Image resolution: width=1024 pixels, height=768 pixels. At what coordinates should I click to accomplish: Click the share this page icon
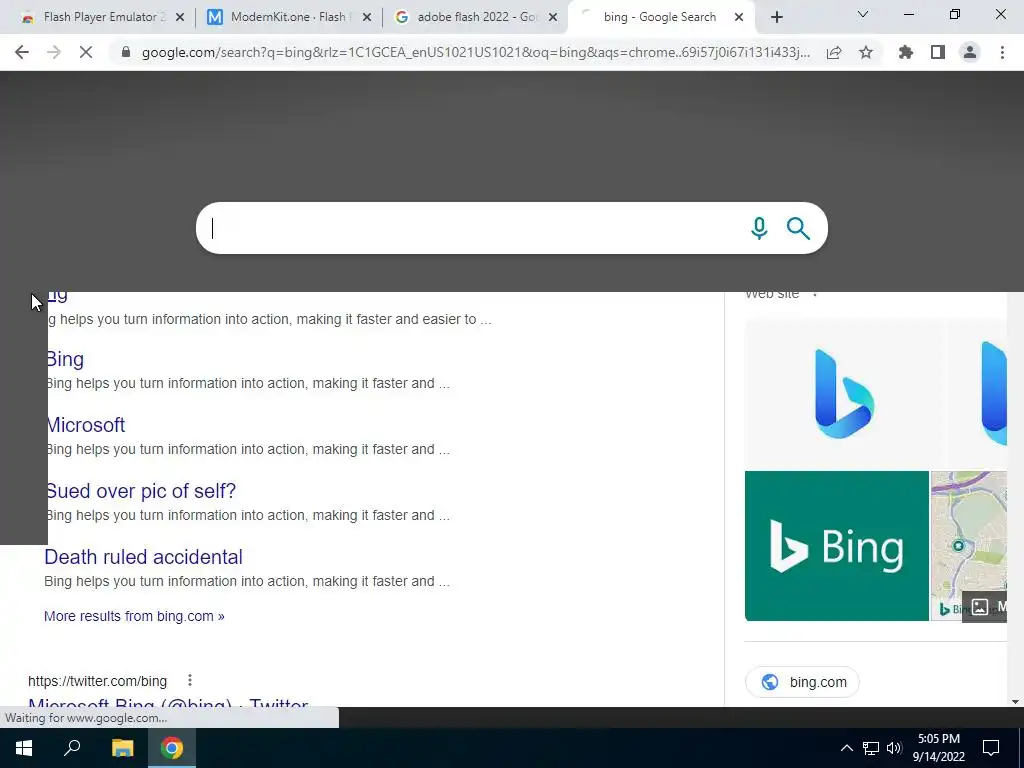tap(834, 52)
